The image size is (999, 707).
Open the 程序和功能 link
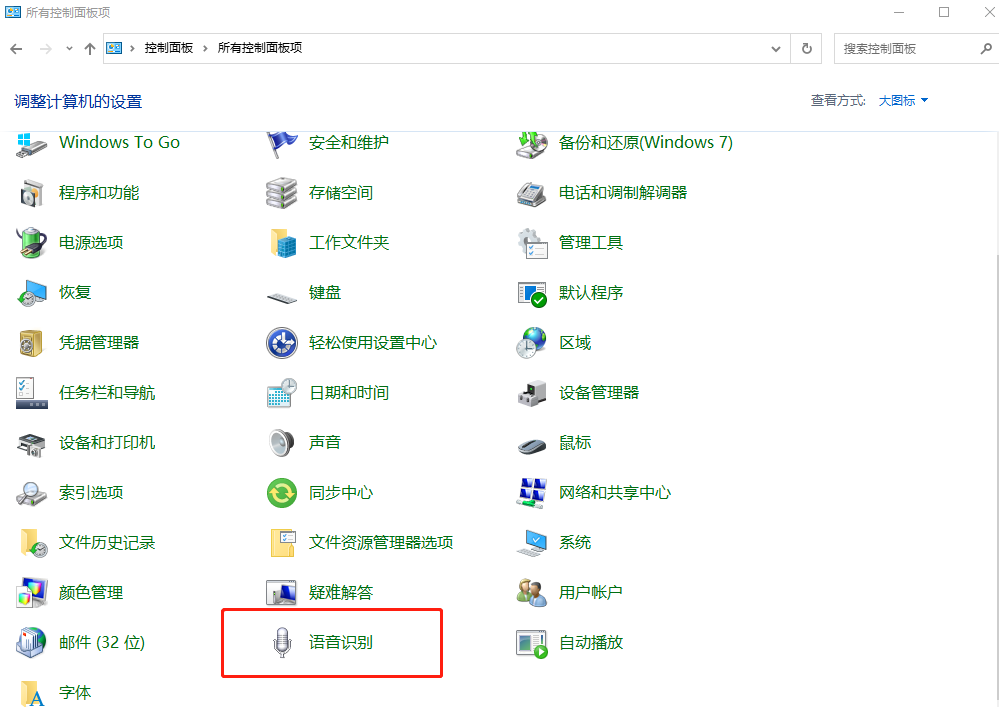(99, 193)
